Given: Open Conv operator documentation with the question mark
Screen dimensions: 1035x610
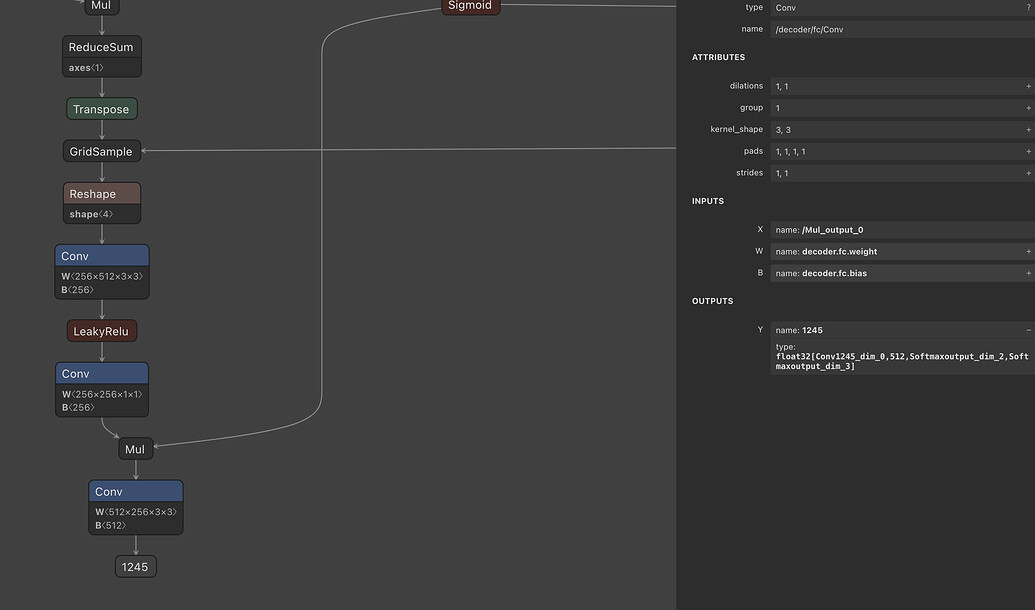Looking at the screenshot, I should [1028, 8].
